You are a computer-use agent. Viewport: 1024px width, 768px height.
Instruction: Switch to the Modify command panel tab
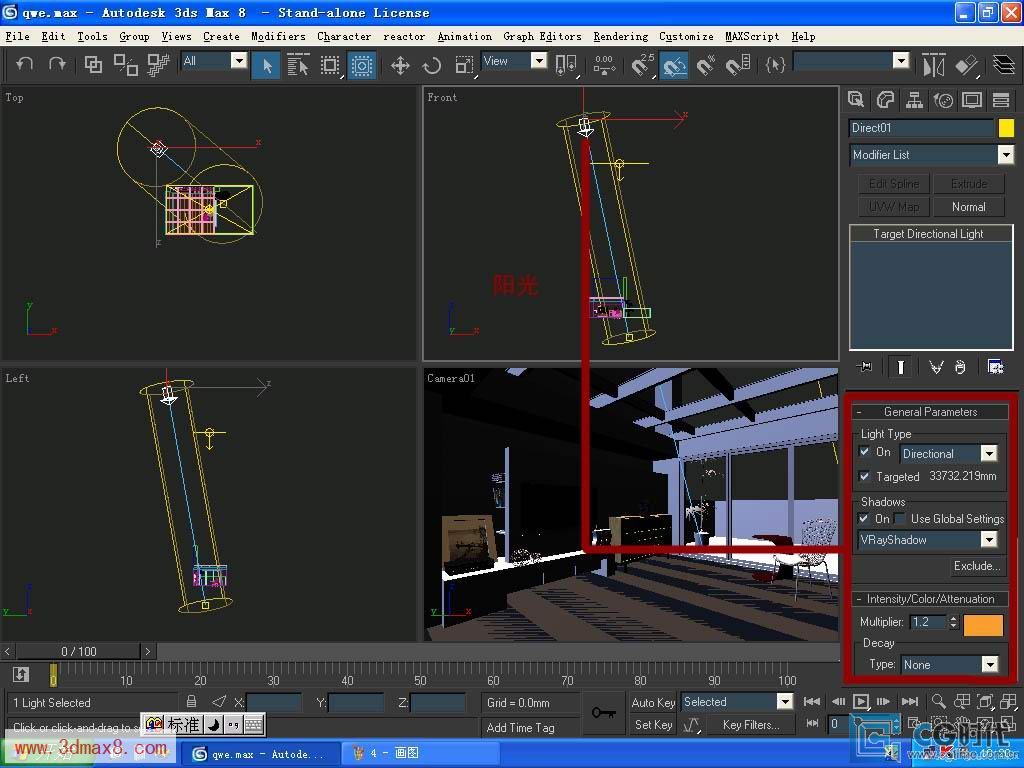point(885,100)
